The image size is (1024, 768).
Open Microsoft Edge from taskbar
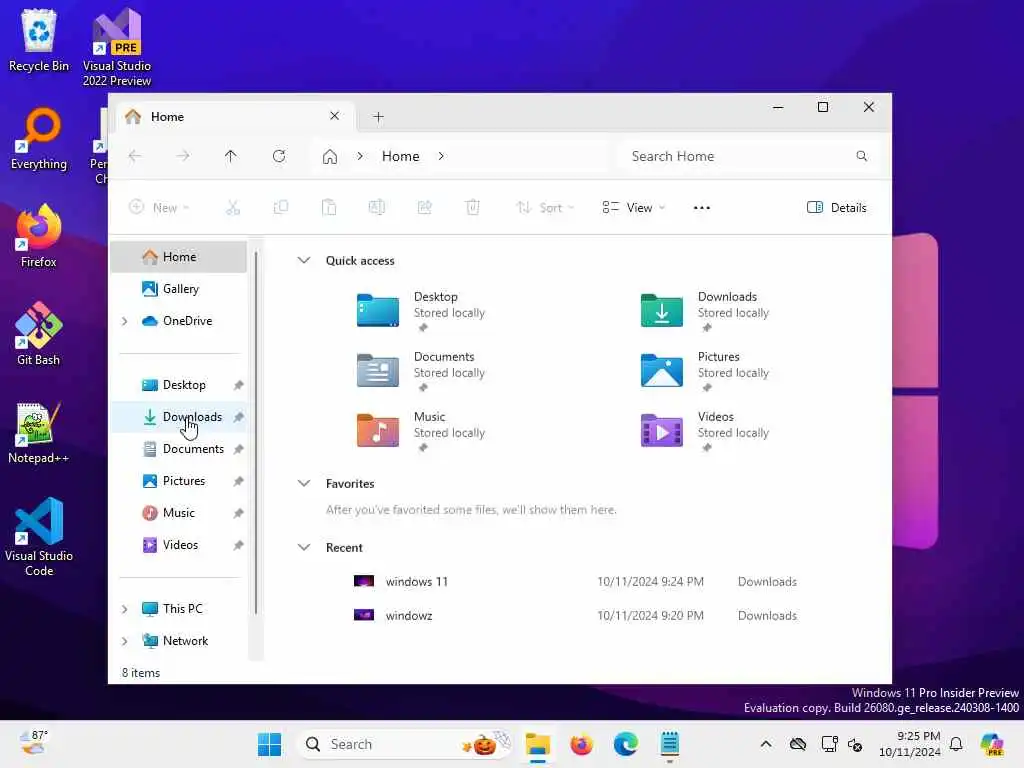point(625,744)
